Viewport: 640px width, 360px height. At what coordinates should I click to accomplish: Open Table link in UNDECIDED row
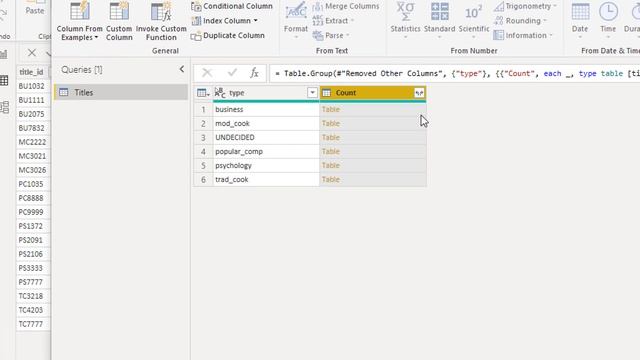[331, 138]
